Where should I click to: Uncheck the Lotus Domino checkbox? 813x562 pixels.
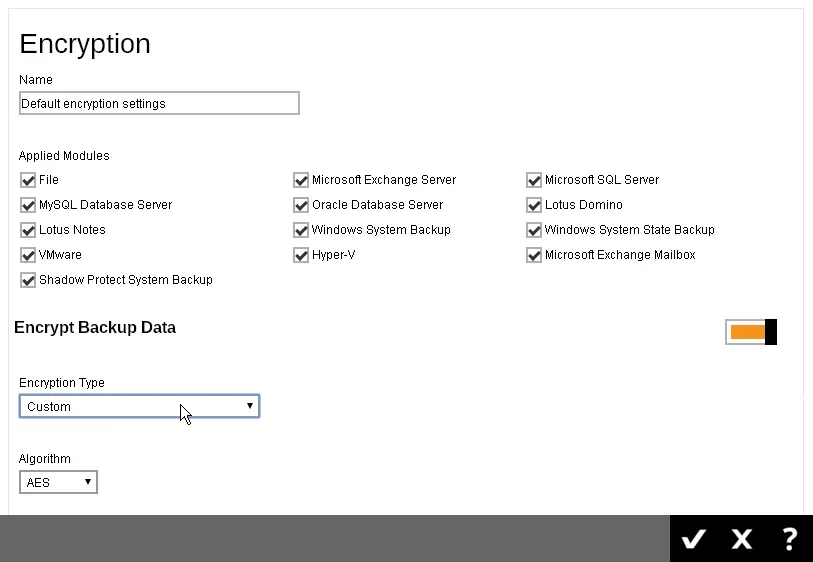point(534,205)
